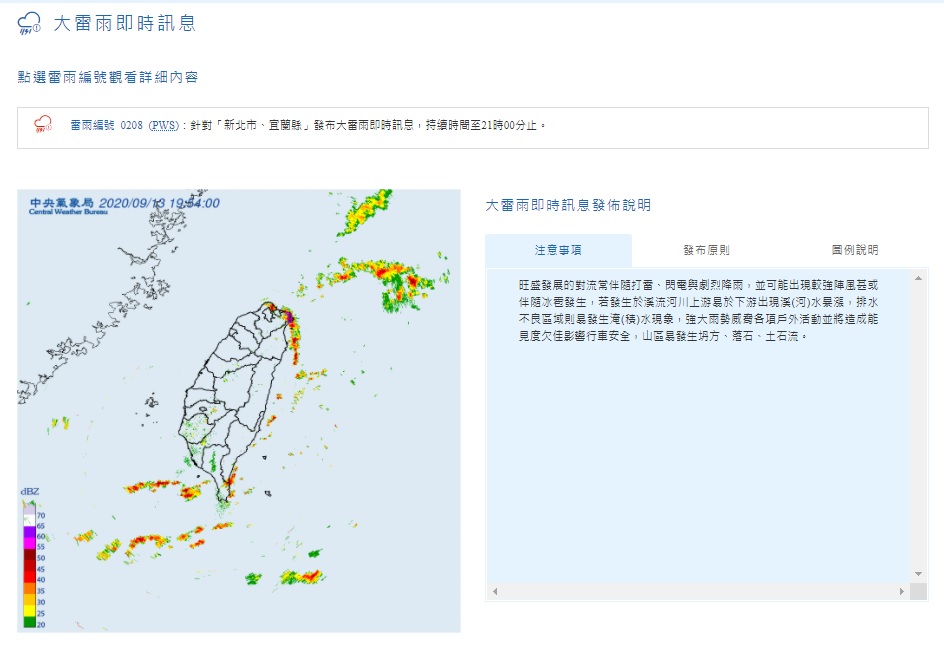This screenshot has width=944, height=661.
Task: Click the scroll-up arrow in the notes panel
Action: (x=918, y=277)
